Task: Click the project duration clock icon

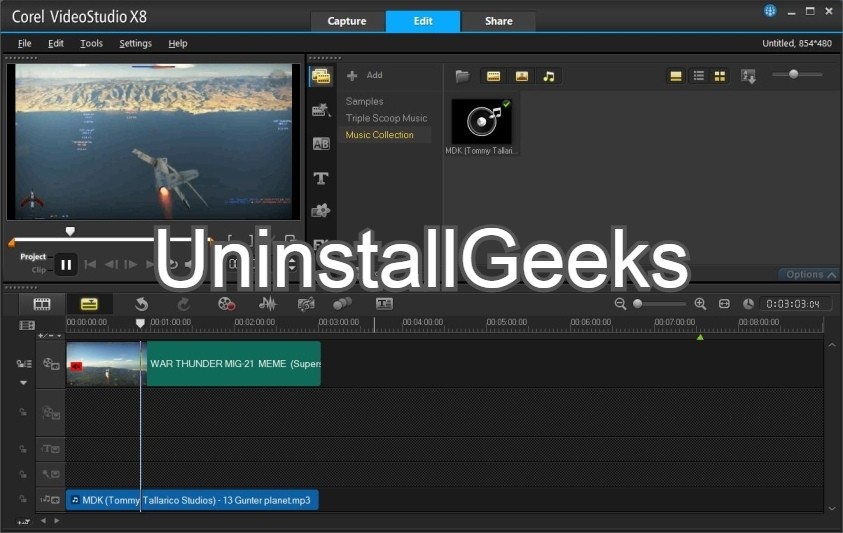Action: pyautogui.click(x=748, y=304)
